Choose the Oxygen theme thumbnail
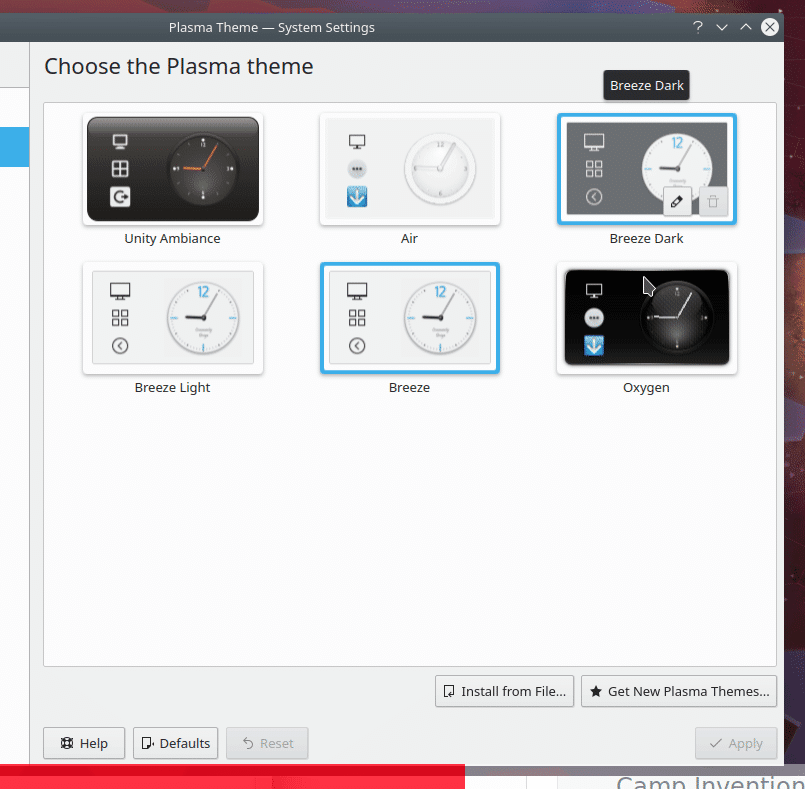Image resolution: width=805 pixels, height=789 pixels. point(646,318)
